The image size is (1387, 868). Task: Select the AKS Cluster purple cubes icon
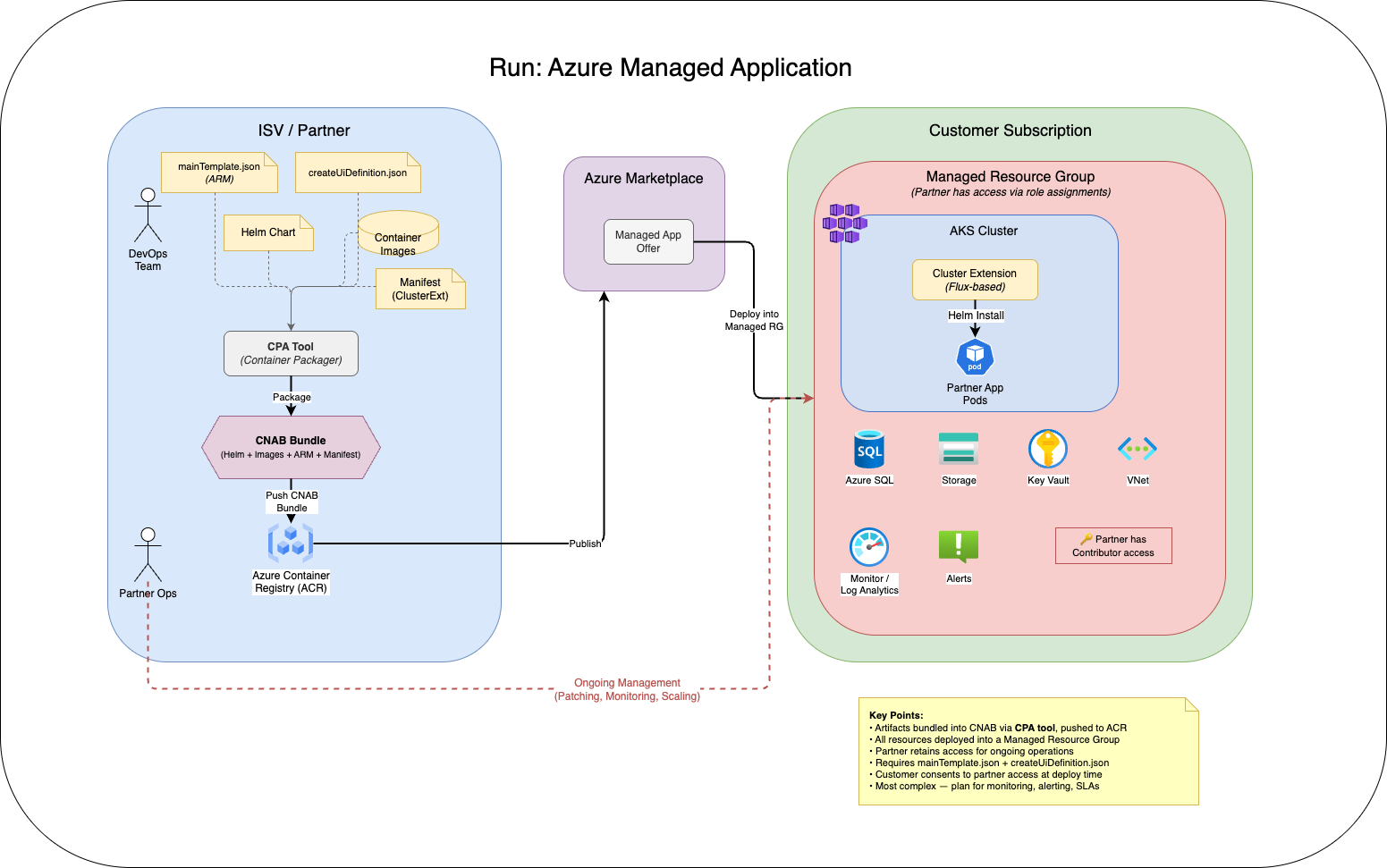coord(845,223)
